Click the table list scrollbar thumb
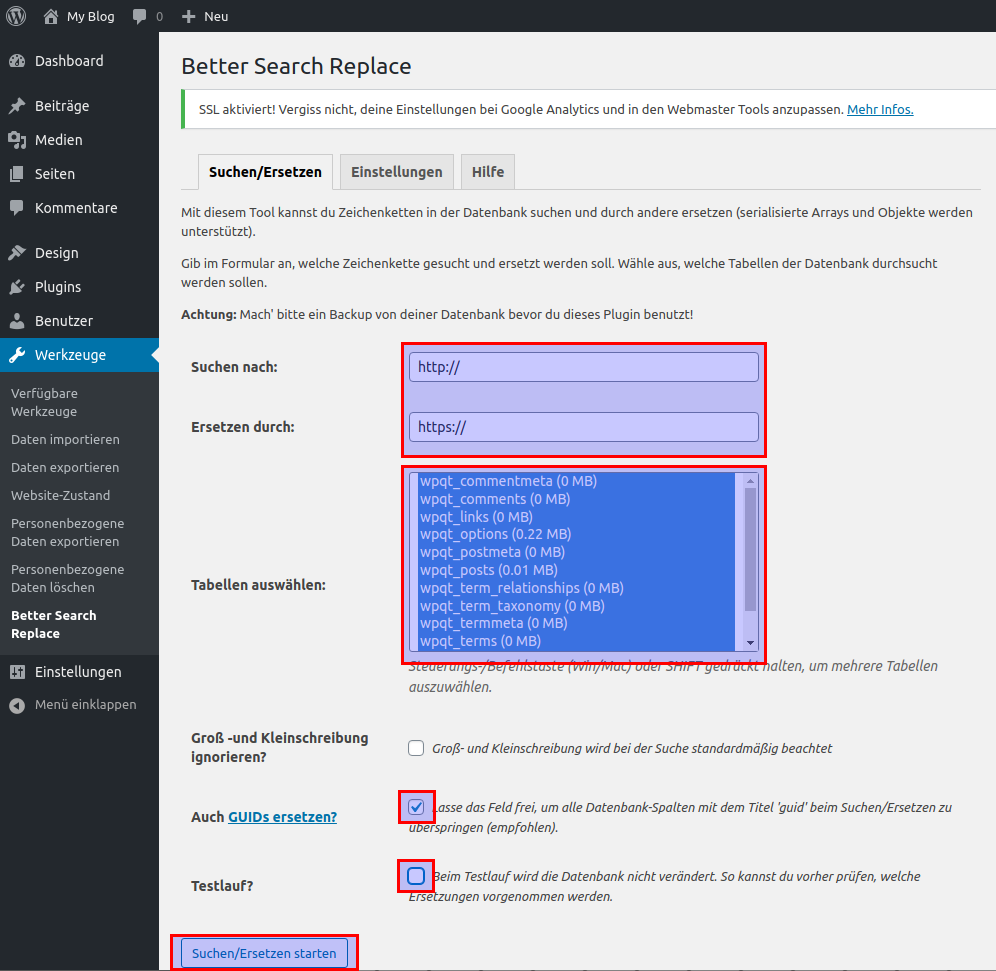 click(750, 549)
